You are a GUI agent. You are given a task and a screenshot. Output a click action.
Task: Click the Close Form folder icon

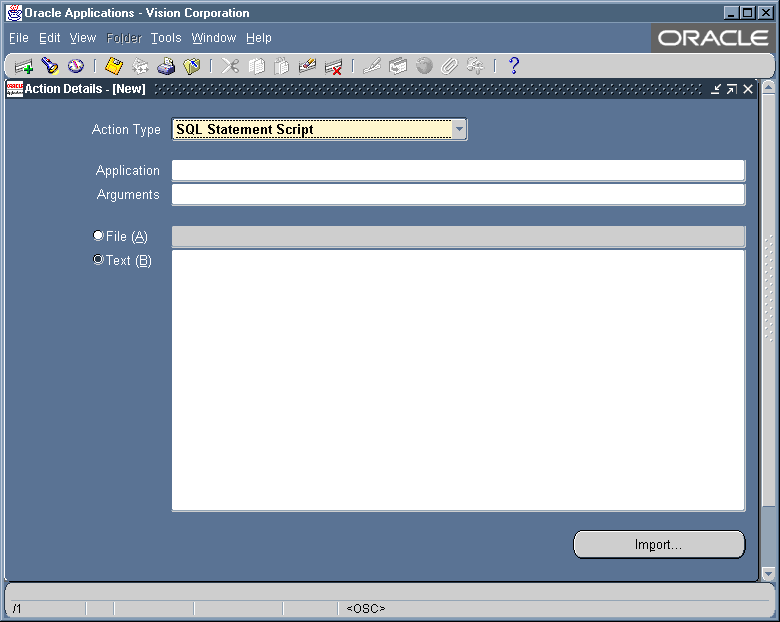point(192,66)
